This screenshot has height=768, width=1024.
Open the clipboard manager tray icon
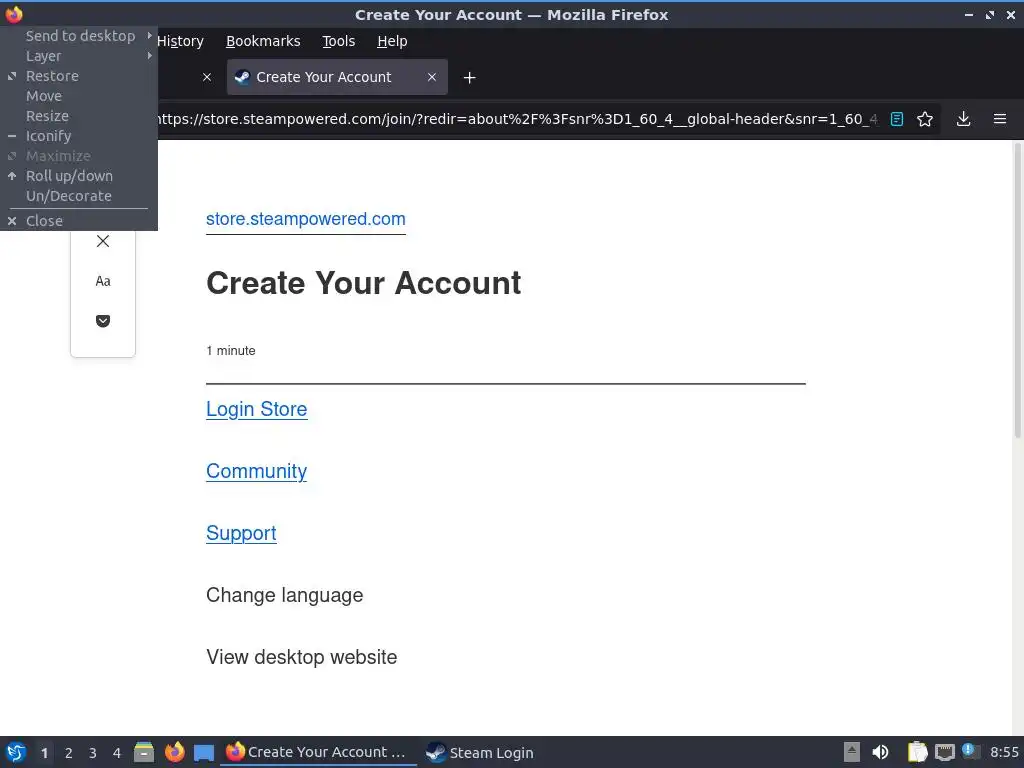[x=917, y=752]
